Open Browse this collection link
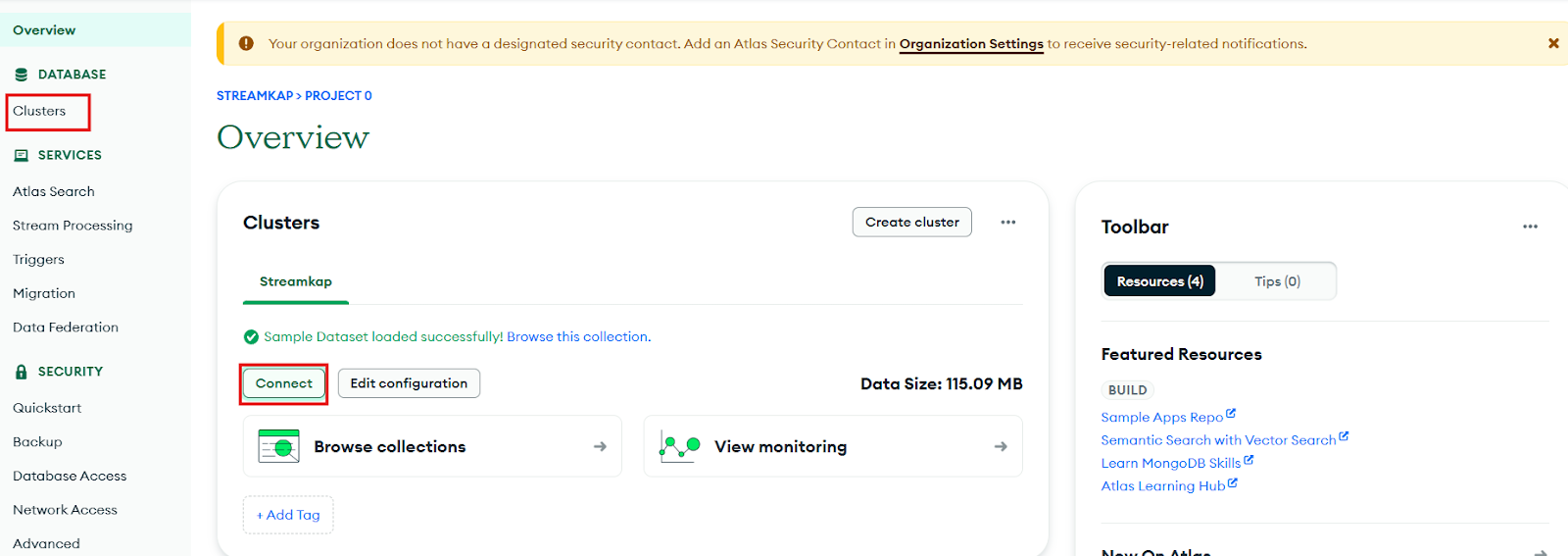This screenshot has width=1568, height=556. (x=578, y=337)
